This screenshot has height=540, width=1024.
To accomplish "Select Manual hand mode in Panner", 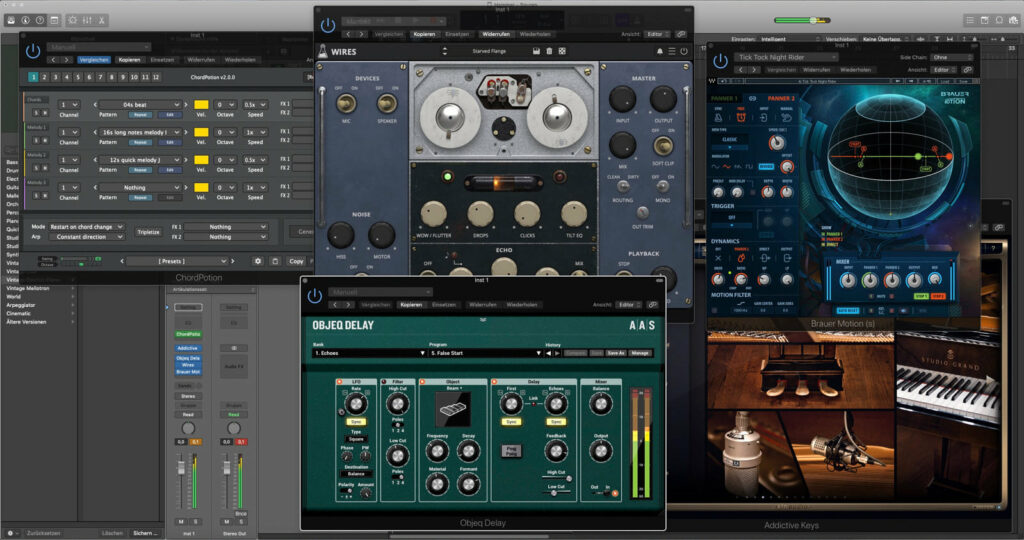I will point(786,118).
